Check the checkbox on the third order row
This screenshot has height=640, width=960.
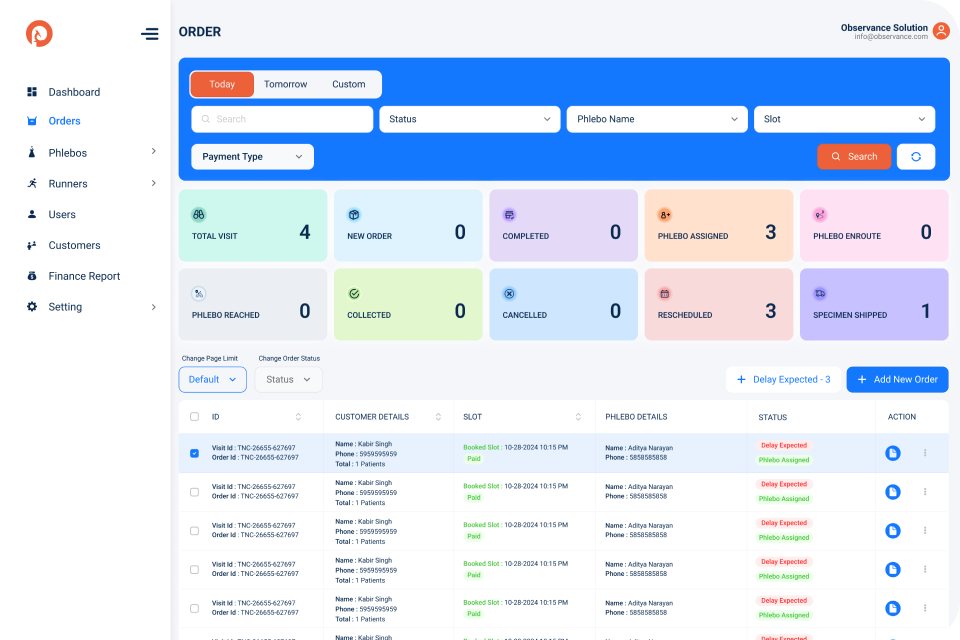(x=194, y=531)
